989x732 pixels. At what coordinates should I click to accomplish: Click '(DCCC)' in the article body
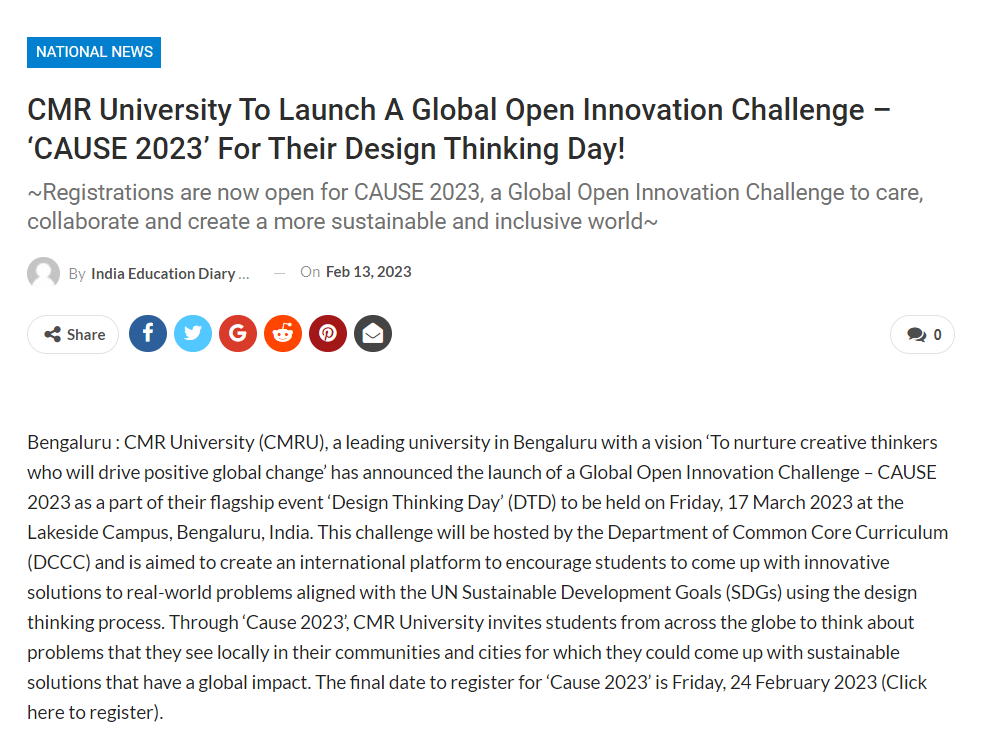point(58,562)
